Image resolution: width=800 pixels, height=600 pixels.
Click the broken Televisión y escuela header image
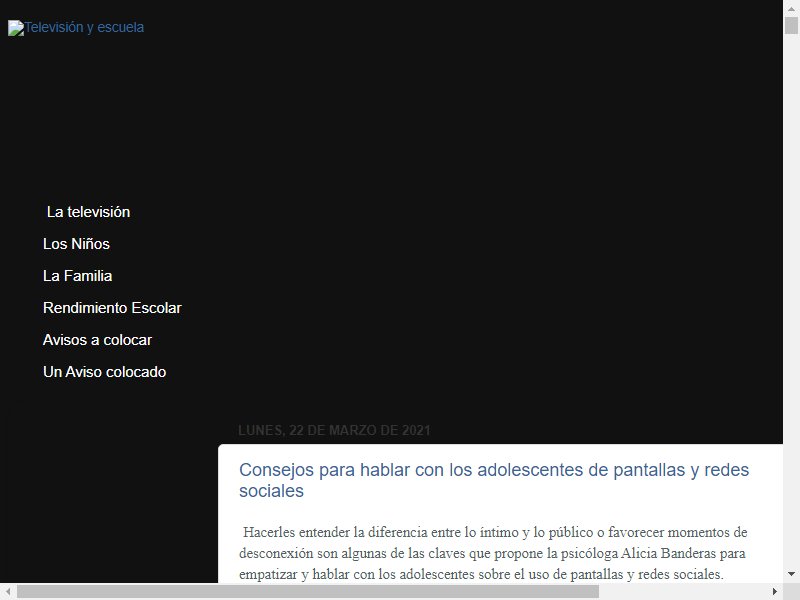click(x=76, y=28)
